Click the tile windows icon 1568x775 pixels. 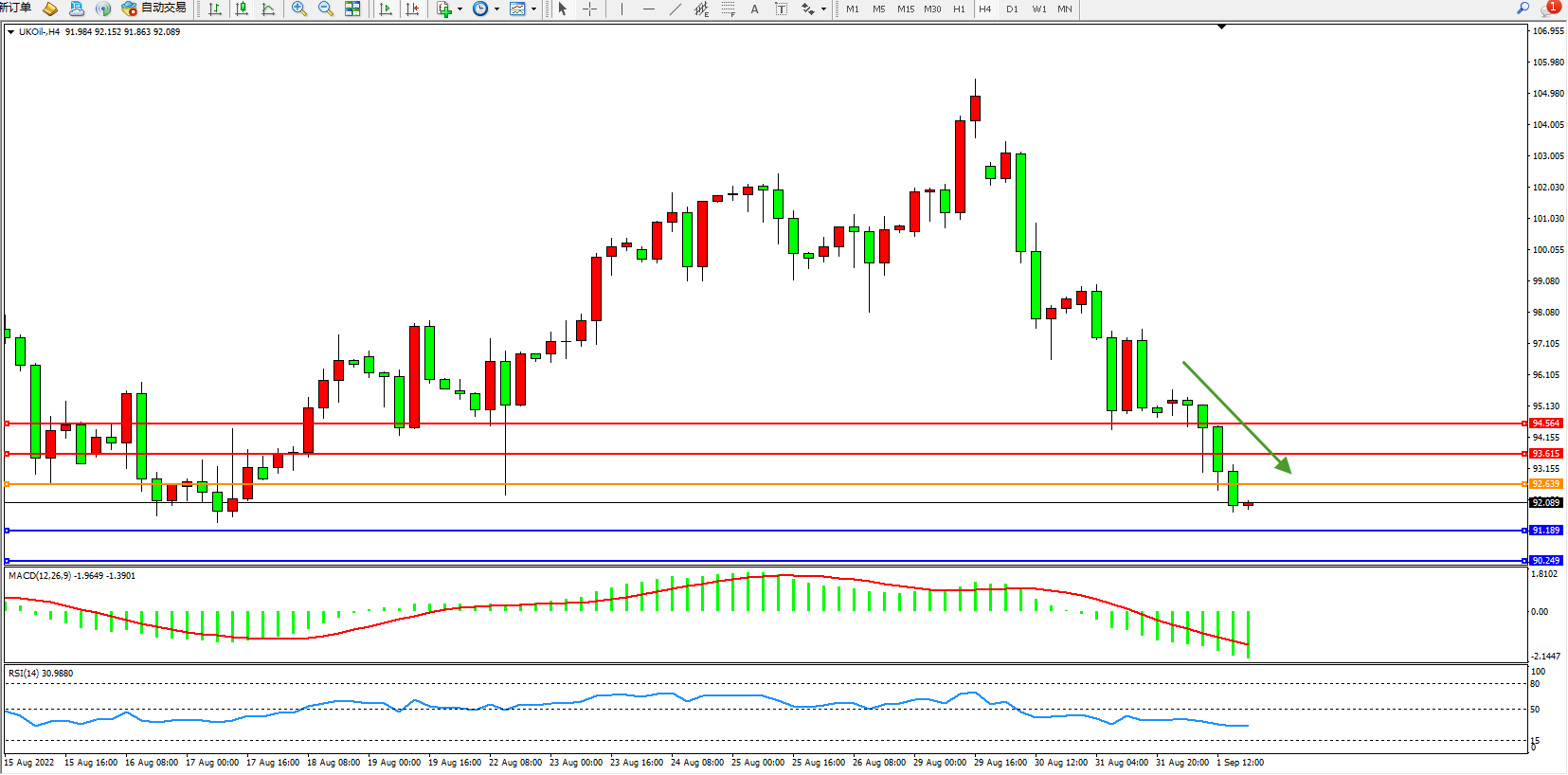[352, 9]
